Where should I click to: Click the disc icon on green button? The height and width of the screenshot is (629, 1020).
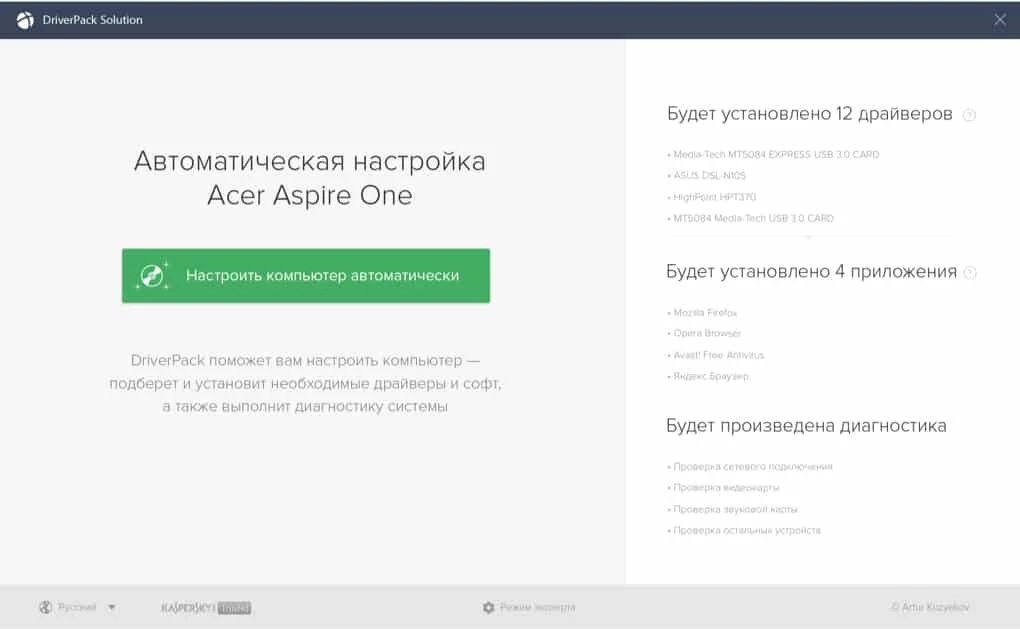click(153, 275)
